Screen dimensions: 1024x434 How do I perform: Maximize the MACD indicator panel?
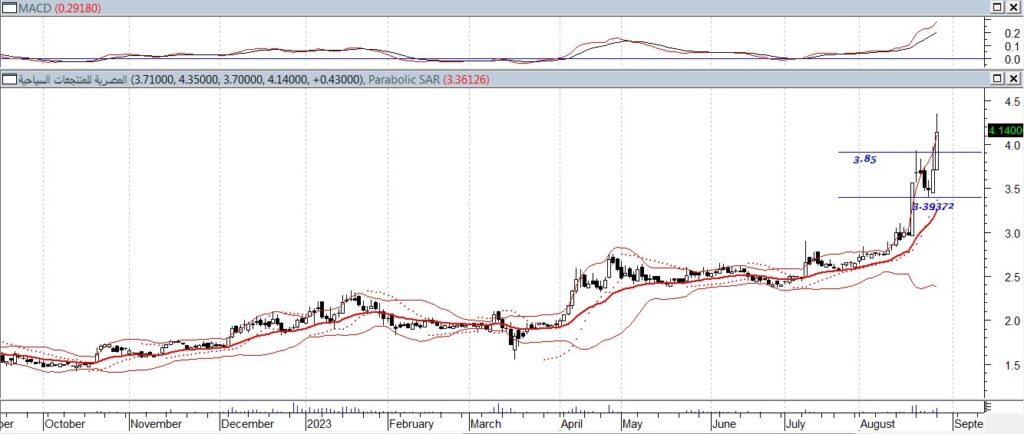pyautogui.click(x=996, y=8)
